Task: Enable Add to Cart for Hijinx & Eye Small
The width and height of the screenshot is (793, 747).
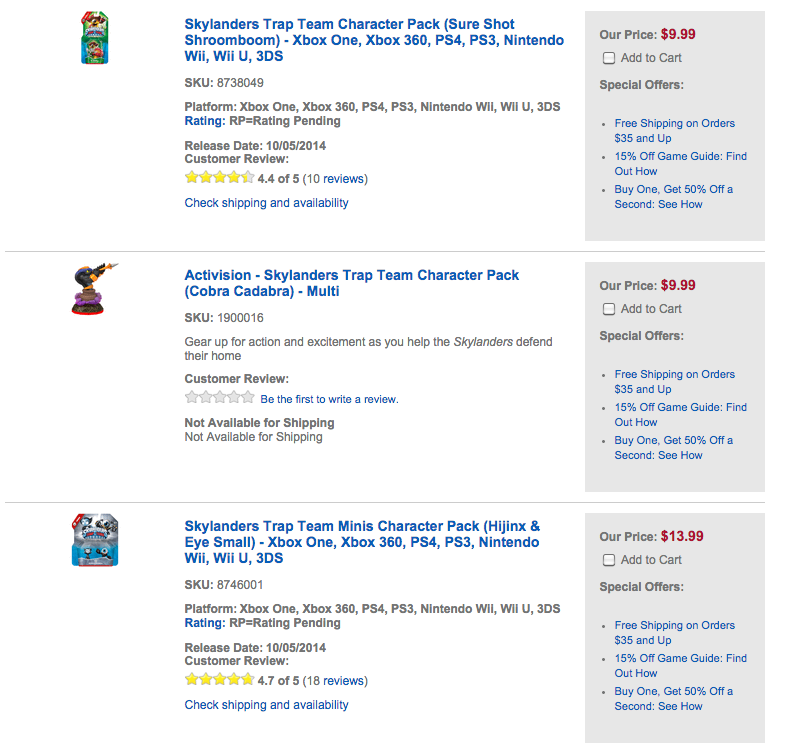Action: click(610, 560)
